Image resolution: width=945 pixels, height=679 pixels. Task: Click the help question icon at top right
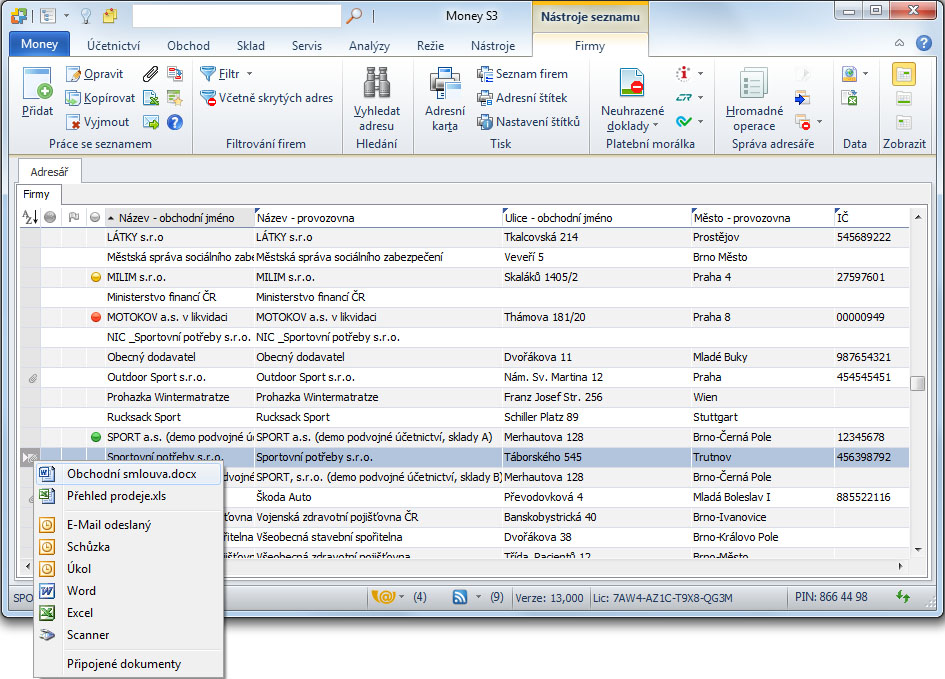coord(923,43)
